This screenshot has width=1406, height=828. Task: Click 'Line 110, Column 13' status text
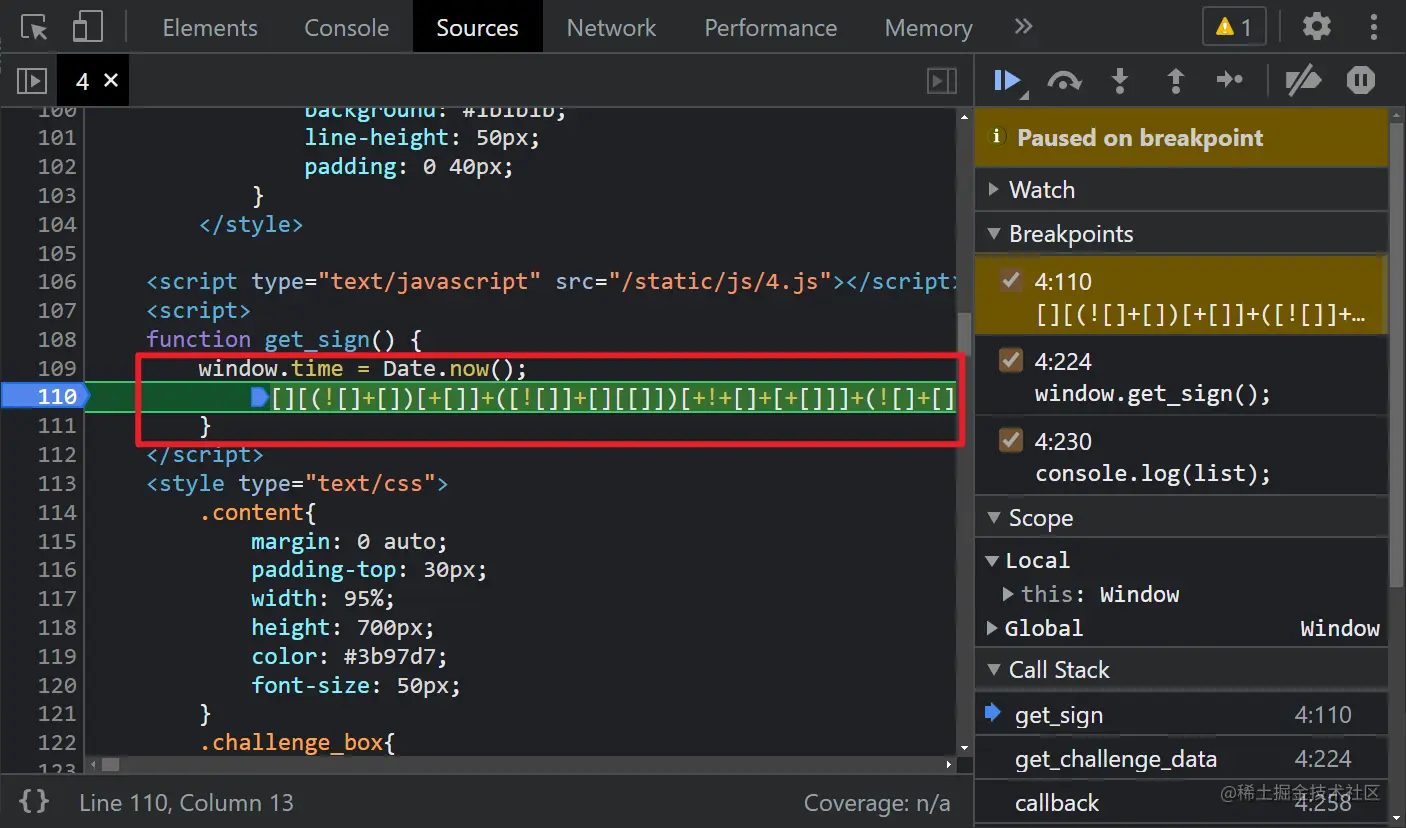(x=186, y=803)
